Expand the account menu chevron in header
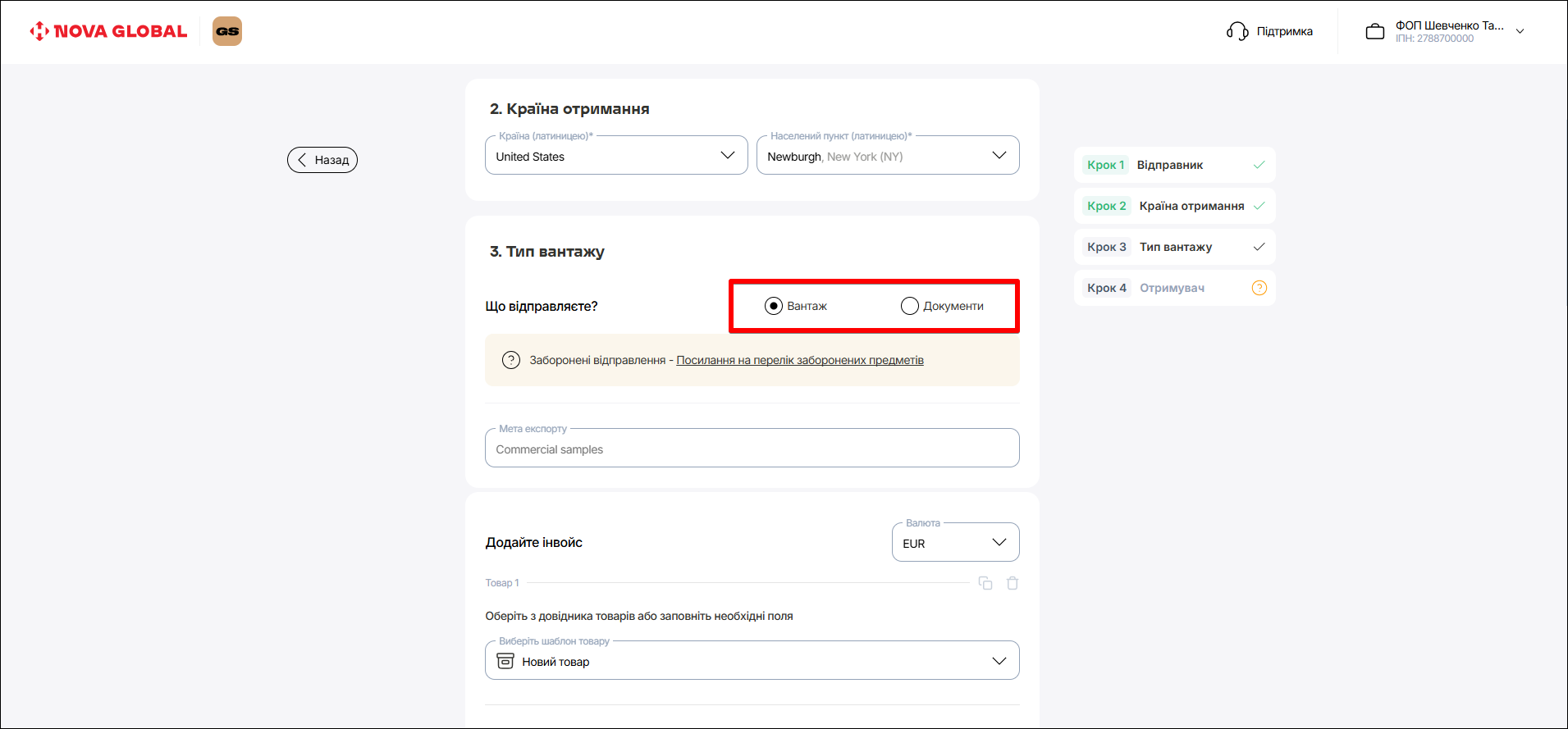The height and width of the screenshot is (729, 1568). 1520,31
